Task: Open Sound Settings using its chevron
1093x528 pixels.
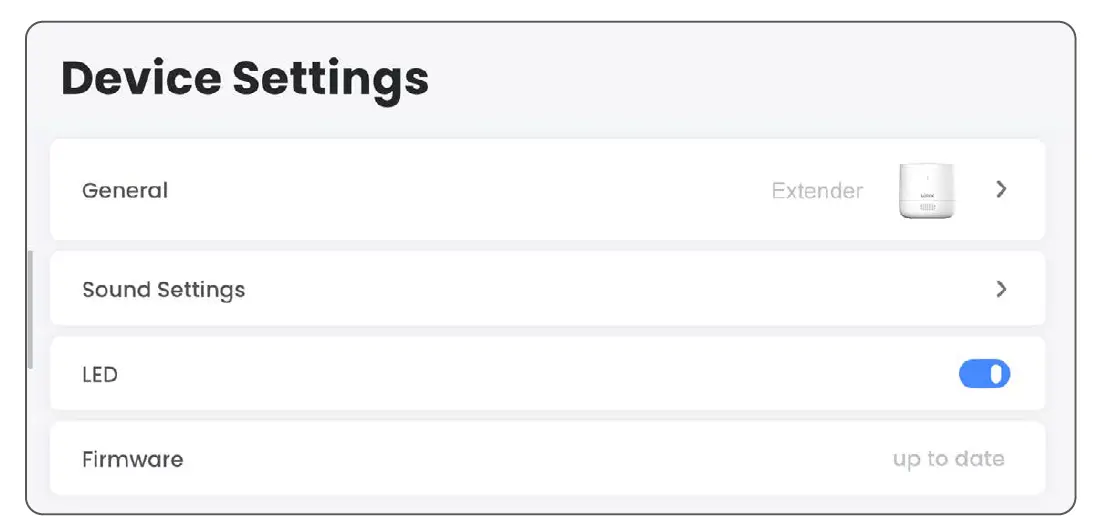Action: tap(1001, 289)
